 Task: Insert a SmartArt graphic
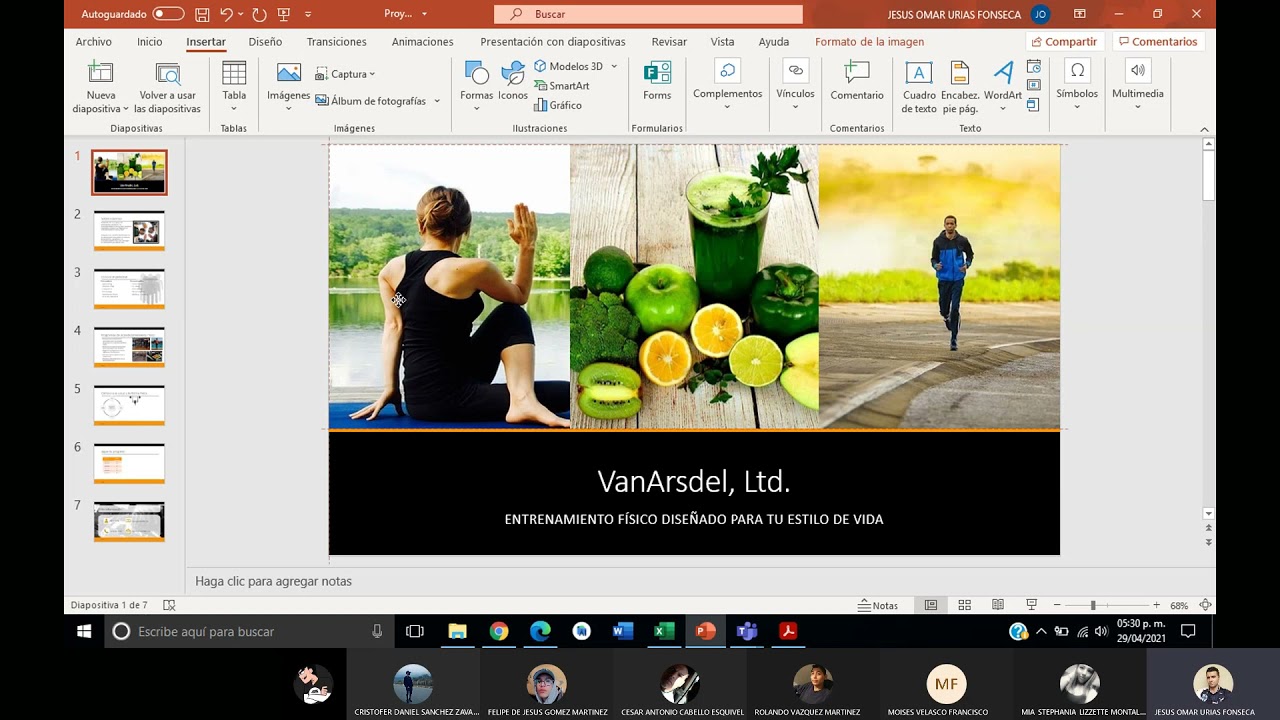(x=561, y=86)
